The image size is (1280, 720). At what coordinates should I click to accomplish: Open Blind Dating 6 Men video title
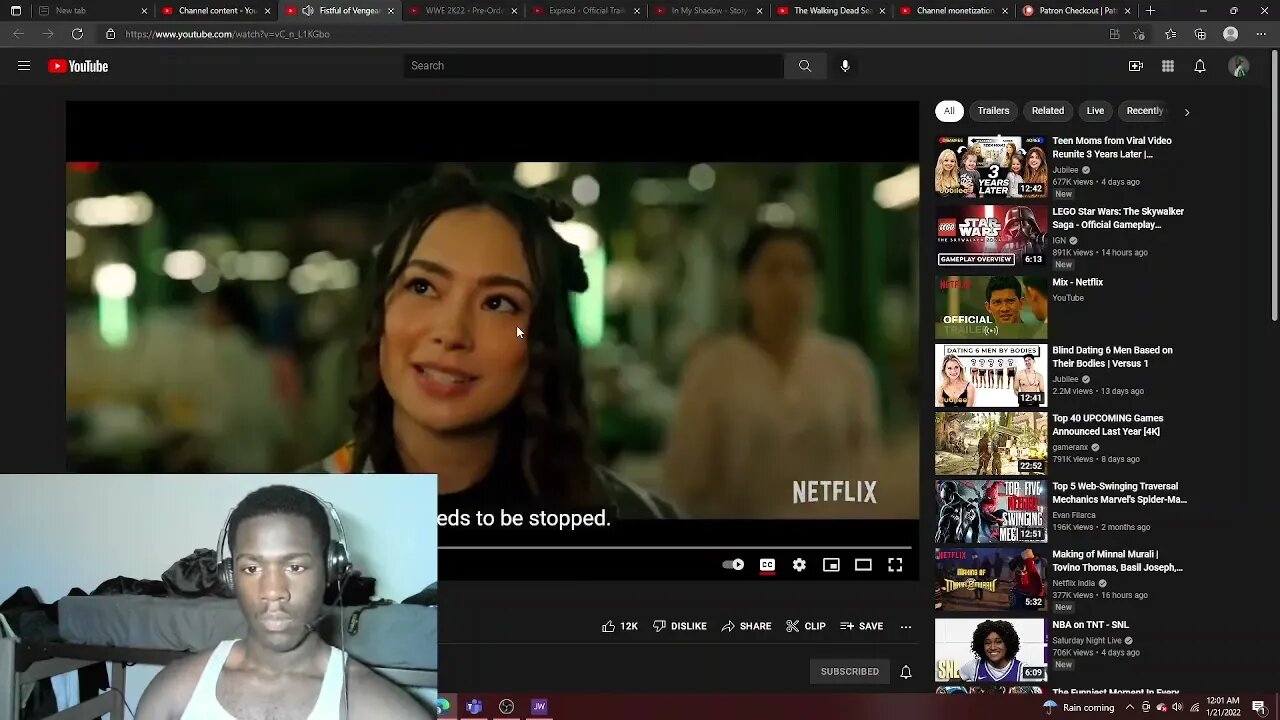(1112, 357)
